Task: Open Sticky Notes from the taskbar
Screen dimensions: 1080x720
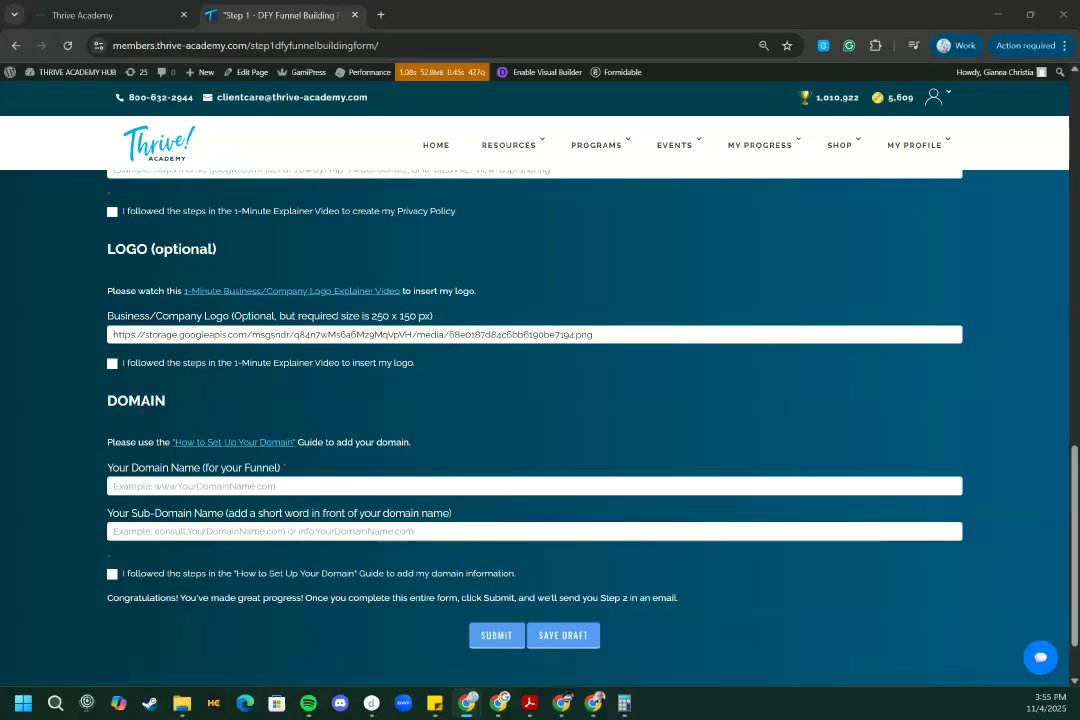Action: click(x=435, y=703)
